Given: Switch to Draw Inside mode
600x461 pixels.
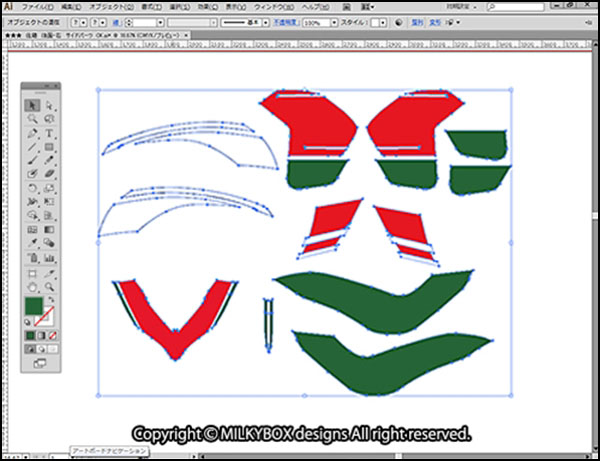Looking at the screenshot, I should (52, 349).
